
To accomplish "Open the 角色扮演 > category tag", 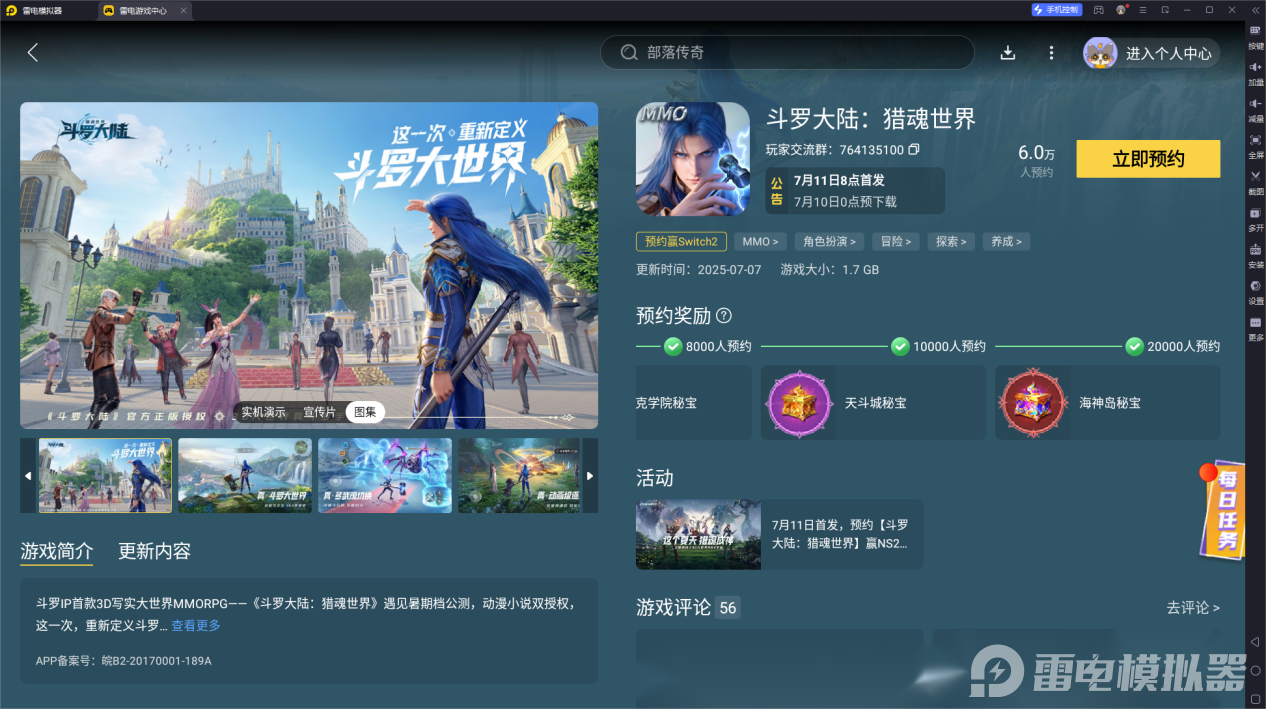I will click(x=830, y=242).
